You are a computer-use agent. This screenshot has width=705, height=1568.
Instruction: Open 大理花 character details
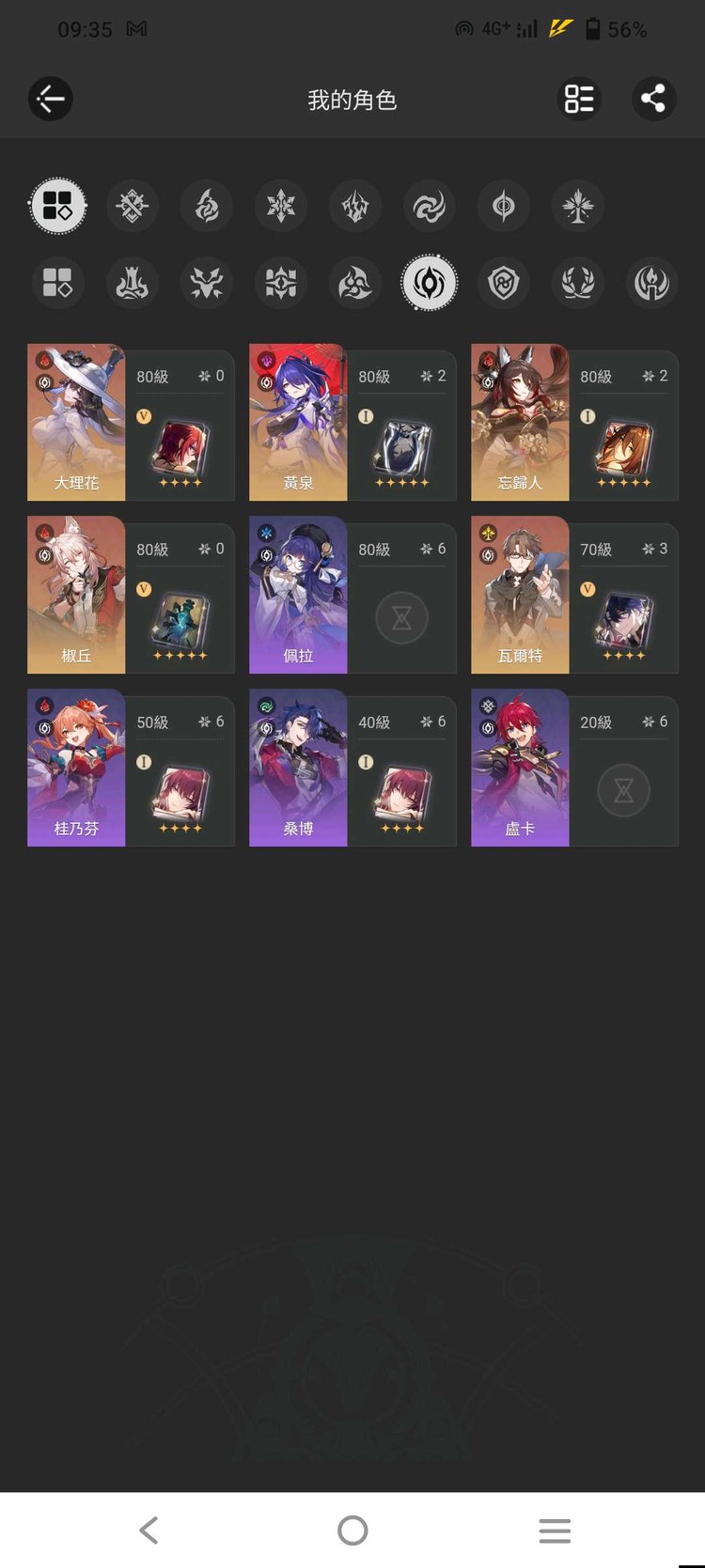[131, 422]
